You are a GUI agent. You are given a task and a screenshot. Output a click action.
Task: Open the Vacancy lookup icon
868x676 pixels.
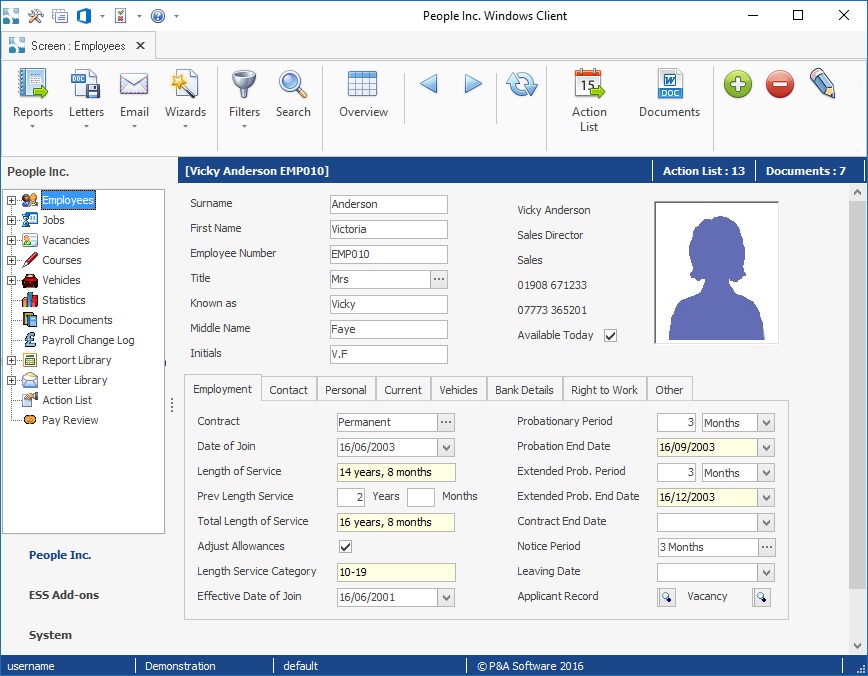tap(762, 597)
